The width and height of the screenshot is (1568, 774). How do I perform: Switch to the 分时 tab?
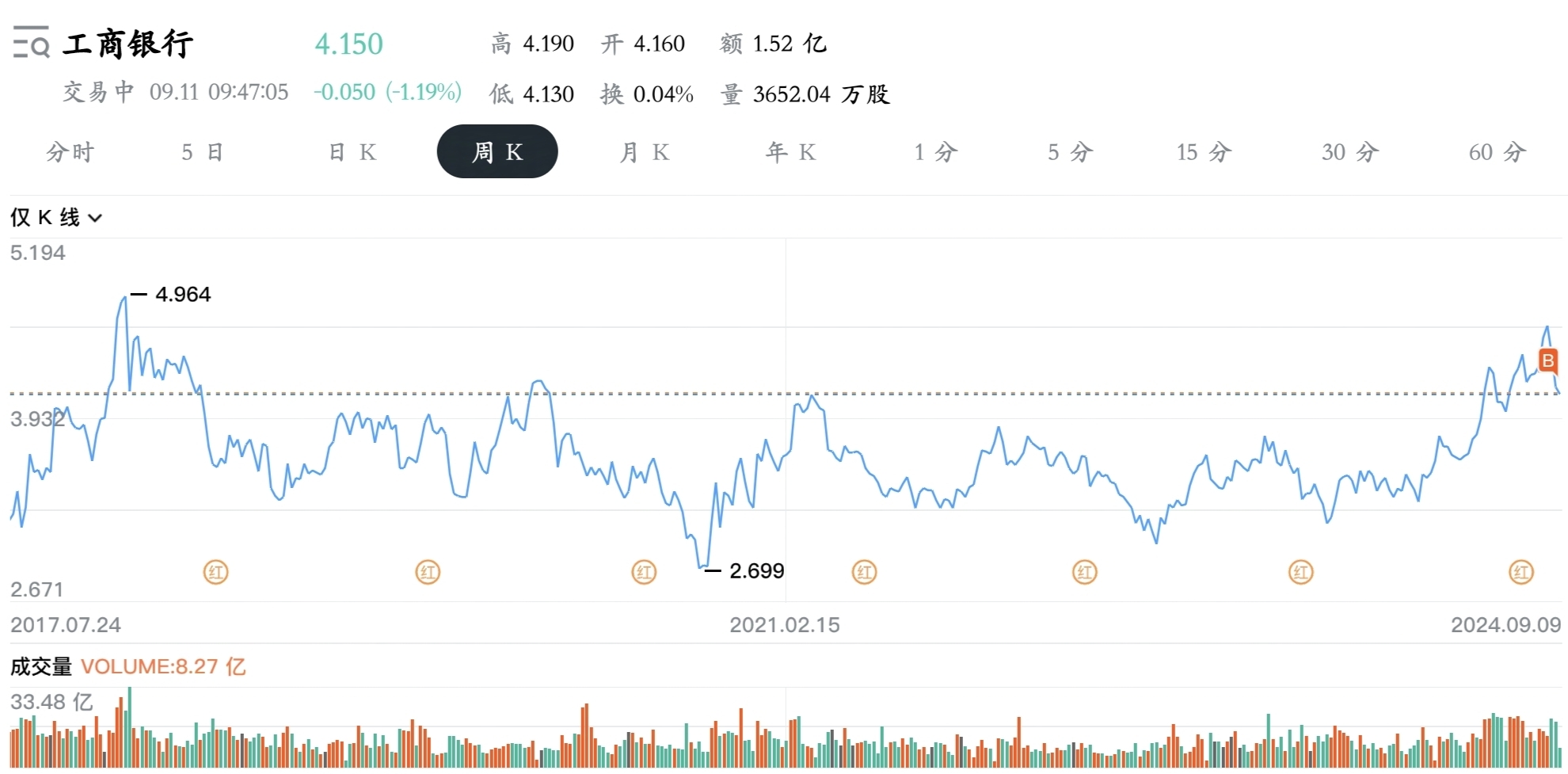point(70,152)
